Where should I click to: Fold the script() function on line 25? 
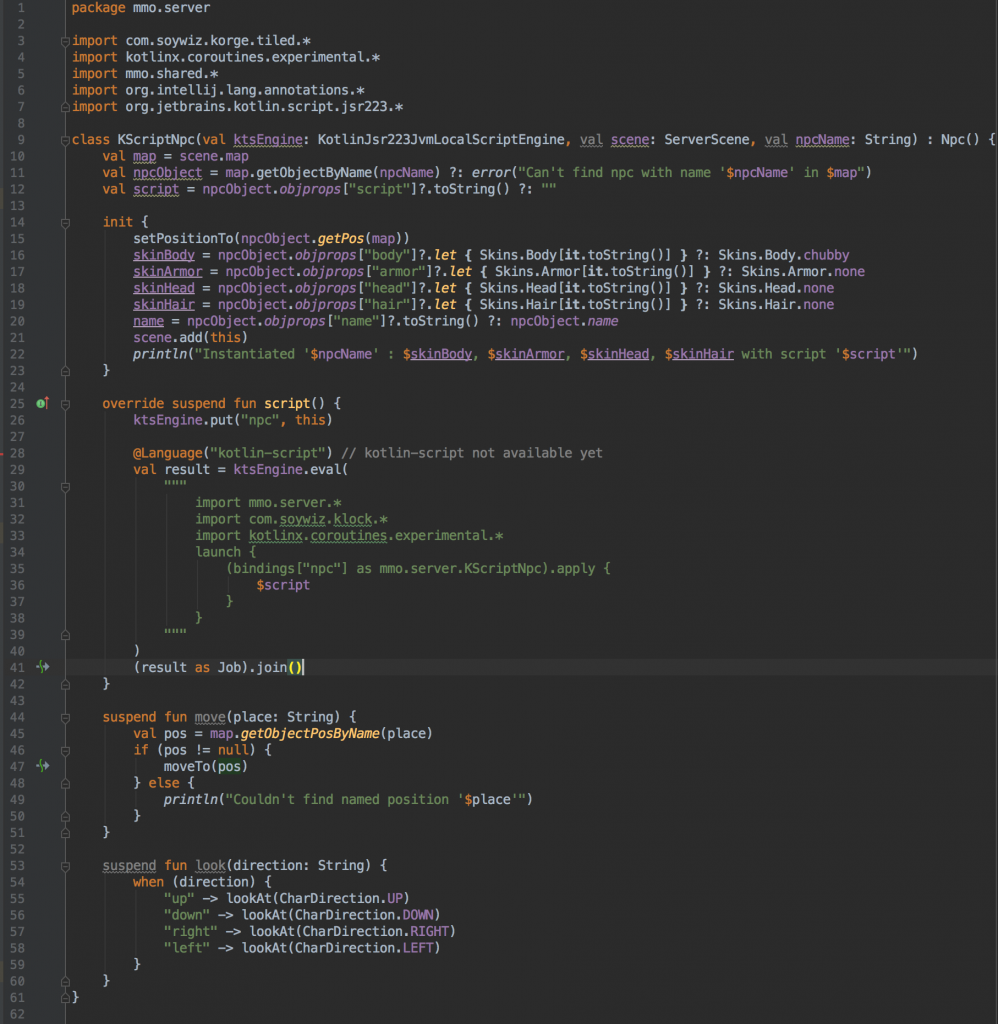click(66, 403)
